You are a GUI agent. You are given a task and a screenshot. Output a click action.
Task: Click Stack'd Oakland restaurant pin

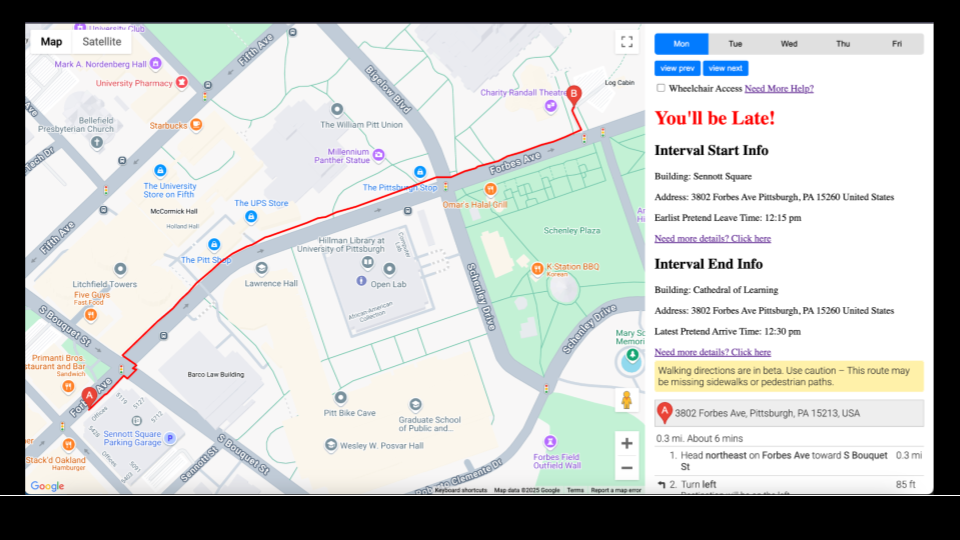69,444
